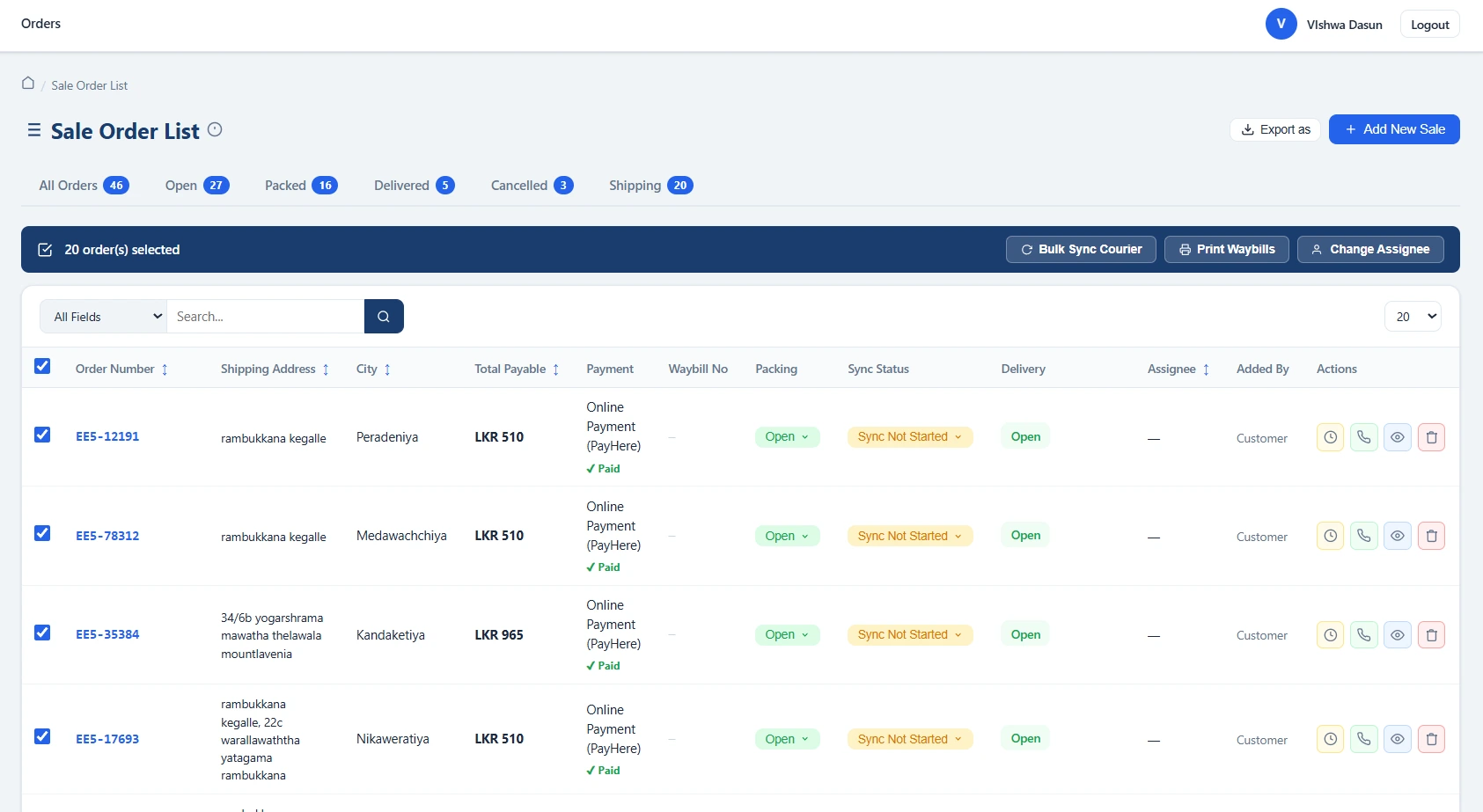Open history clock icon for EE5-17693
This screenshot has height=812, width=1483.
coord(1331,739)
